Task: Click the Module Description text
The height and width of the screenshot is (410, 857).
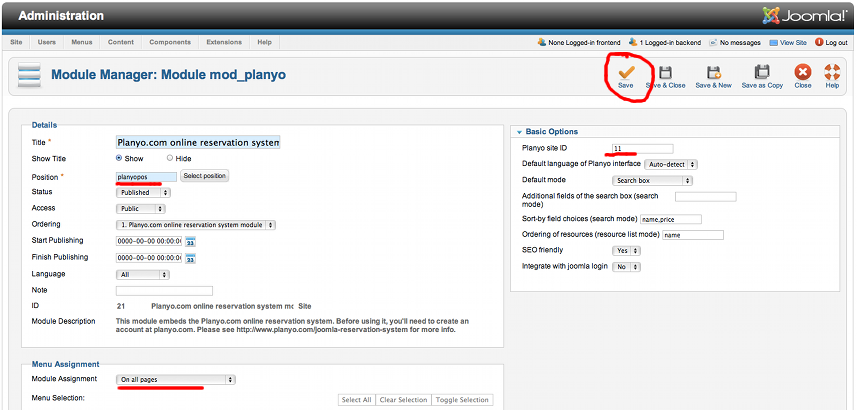Action: 292,326
